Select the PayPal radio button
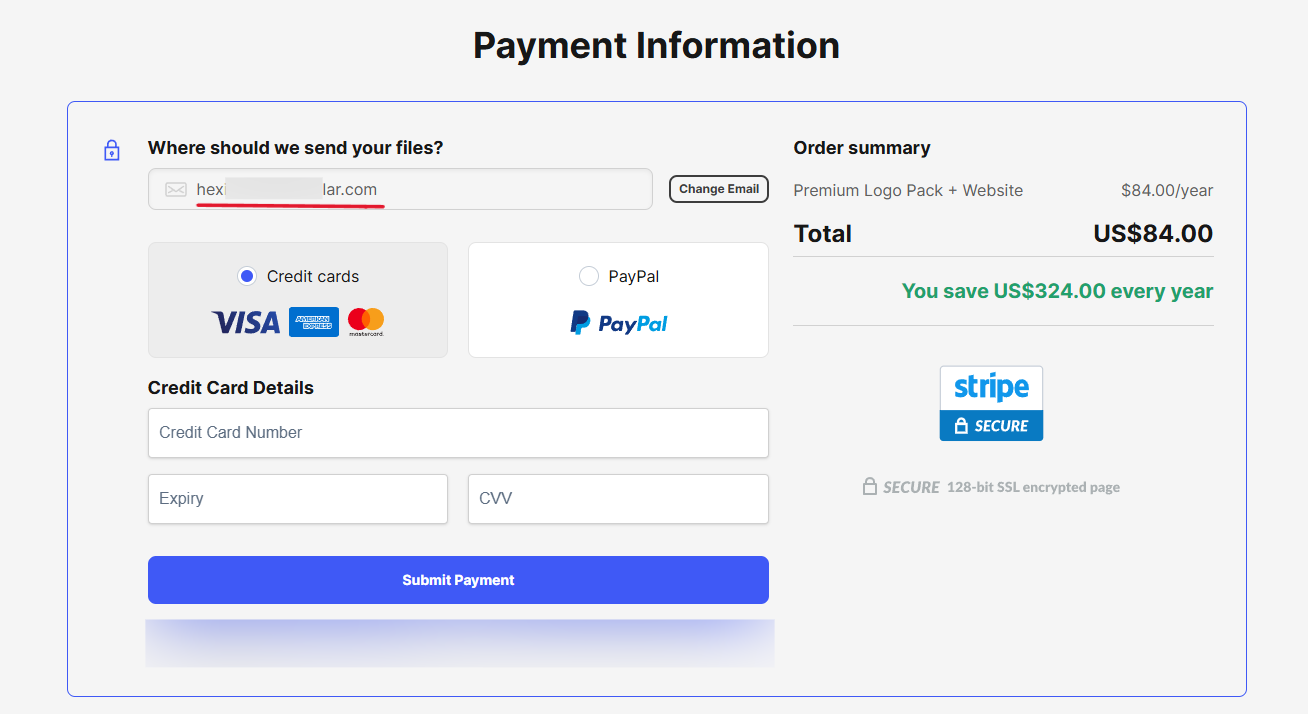 589,276
